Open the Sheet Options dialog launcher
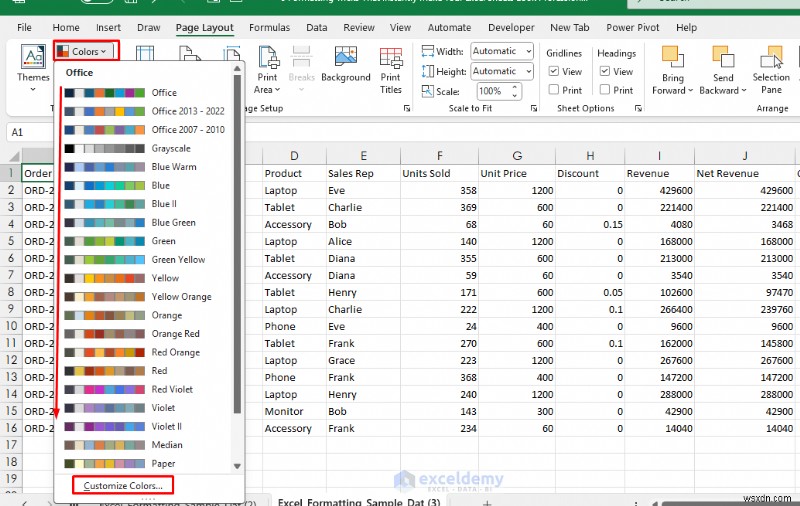 pyautogui.click(x=638, y=108)
